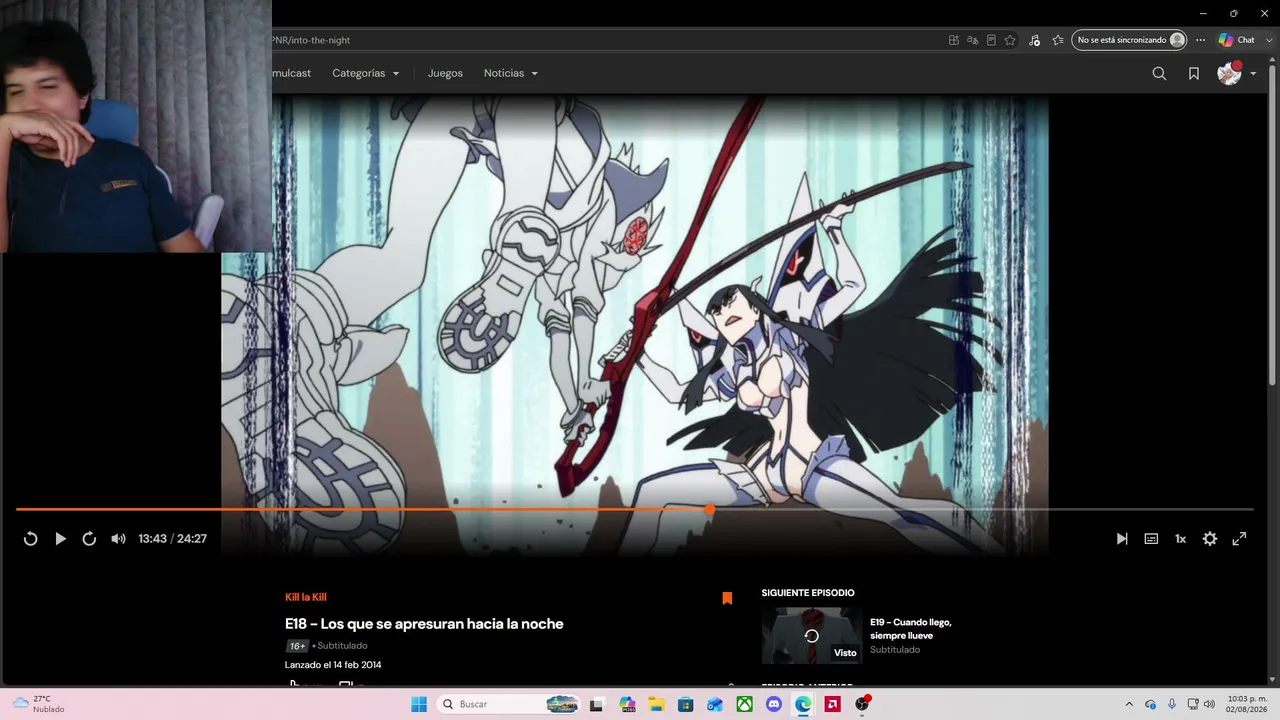Open Outlook from the taskbar

coord(715,704)
